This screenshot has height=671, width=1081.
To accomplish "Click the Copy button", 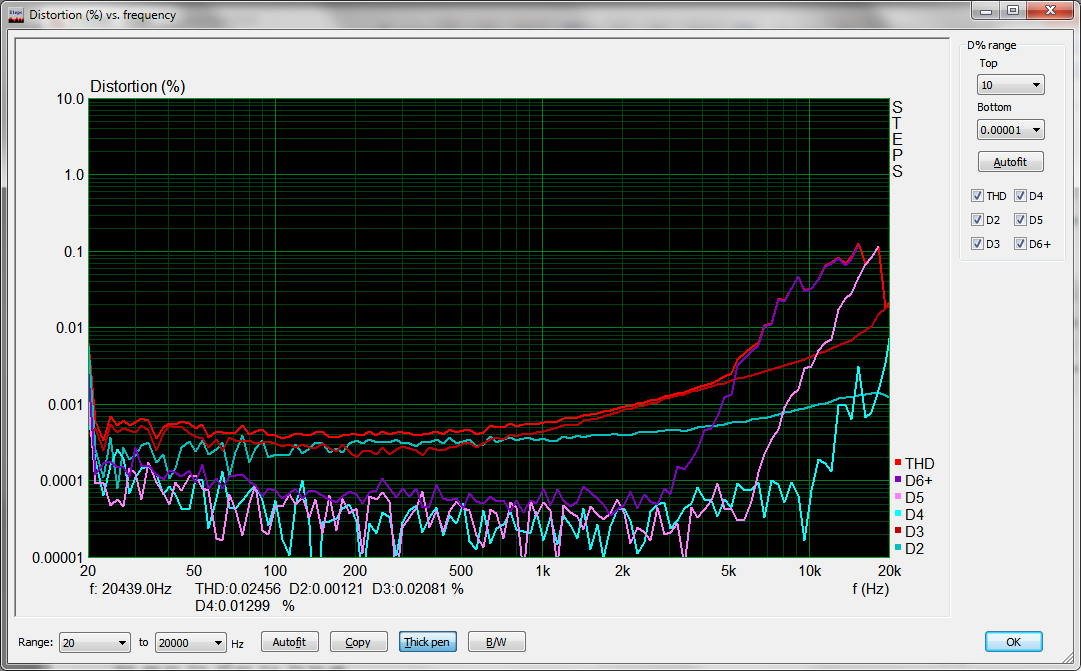I will 357,642.
